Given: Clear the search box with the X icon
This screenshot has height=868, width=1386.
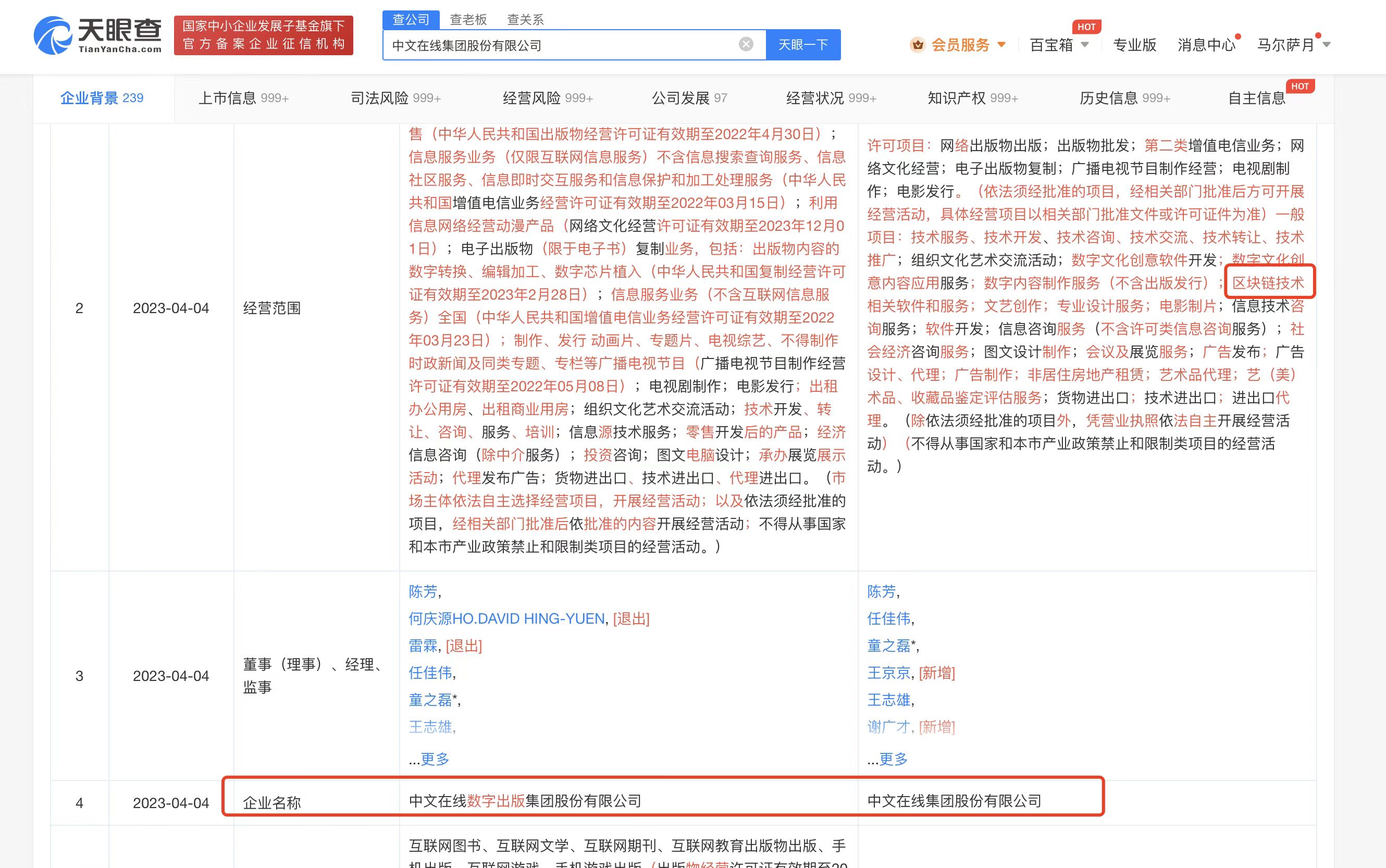Looking at the screenshot, I should (746, 44).
